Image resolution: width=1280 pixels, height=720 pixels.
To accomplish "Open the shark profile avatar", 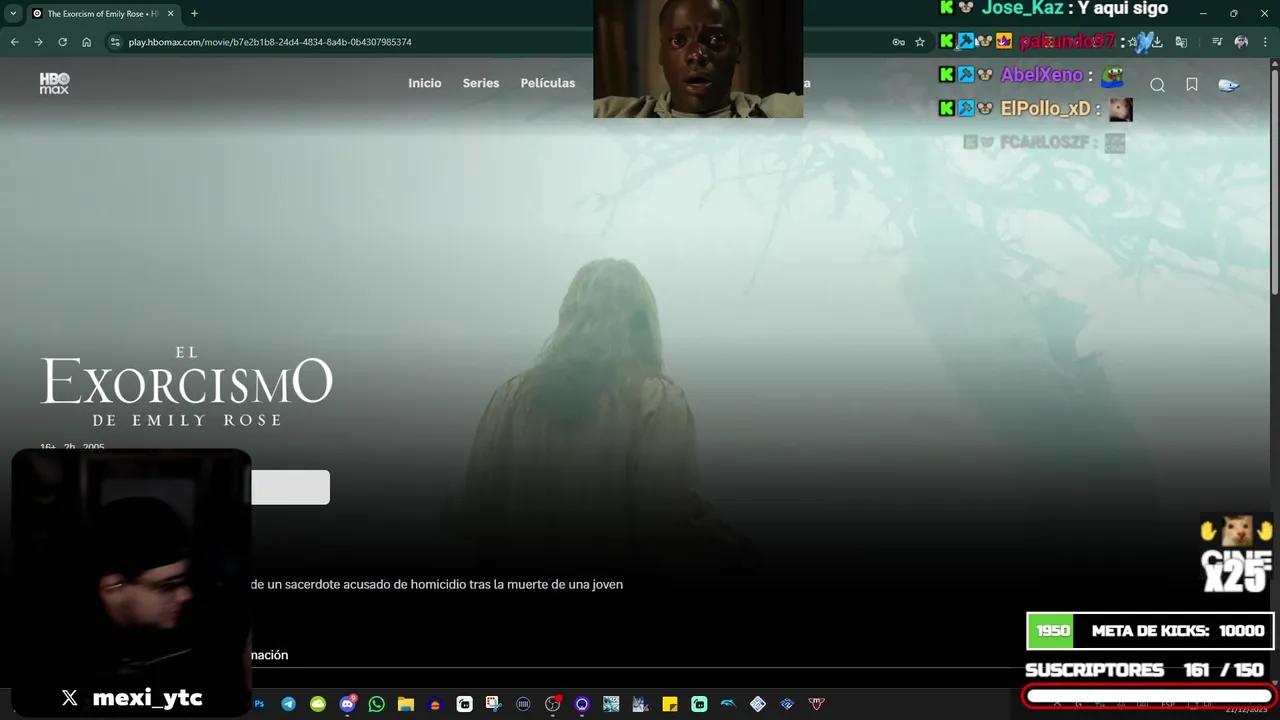I will [1228, 85].
